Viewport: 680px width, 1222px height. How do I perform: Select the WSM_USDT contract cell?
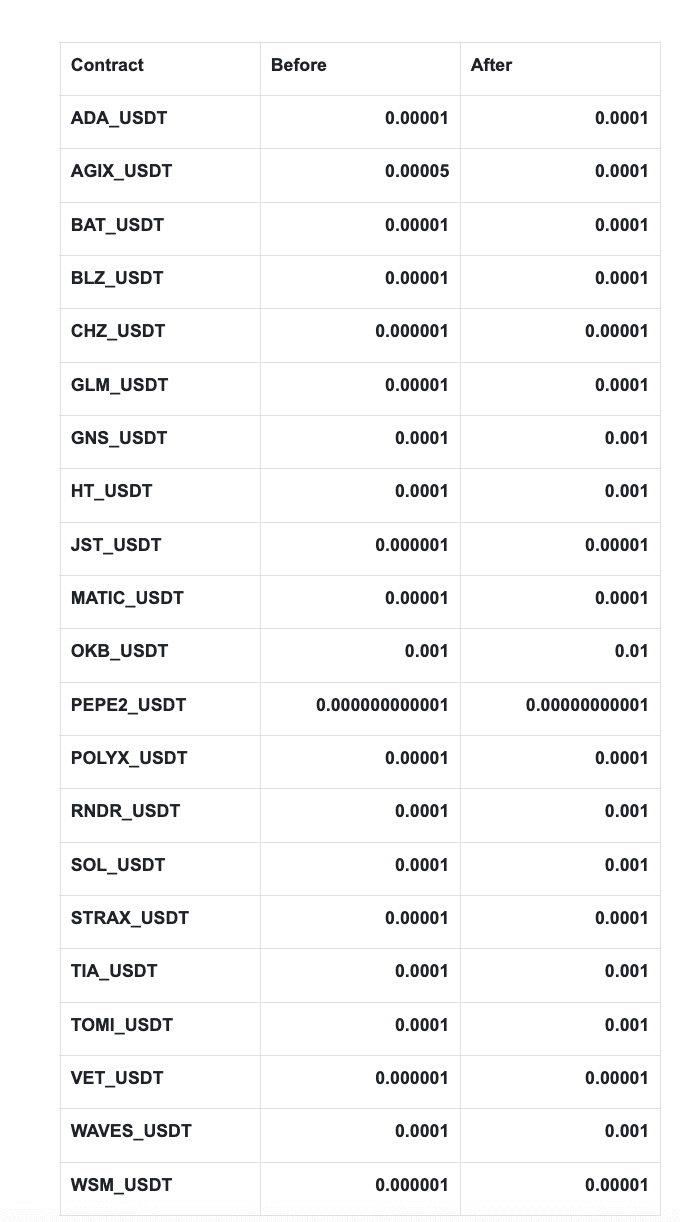click(x=121, y=1185)
